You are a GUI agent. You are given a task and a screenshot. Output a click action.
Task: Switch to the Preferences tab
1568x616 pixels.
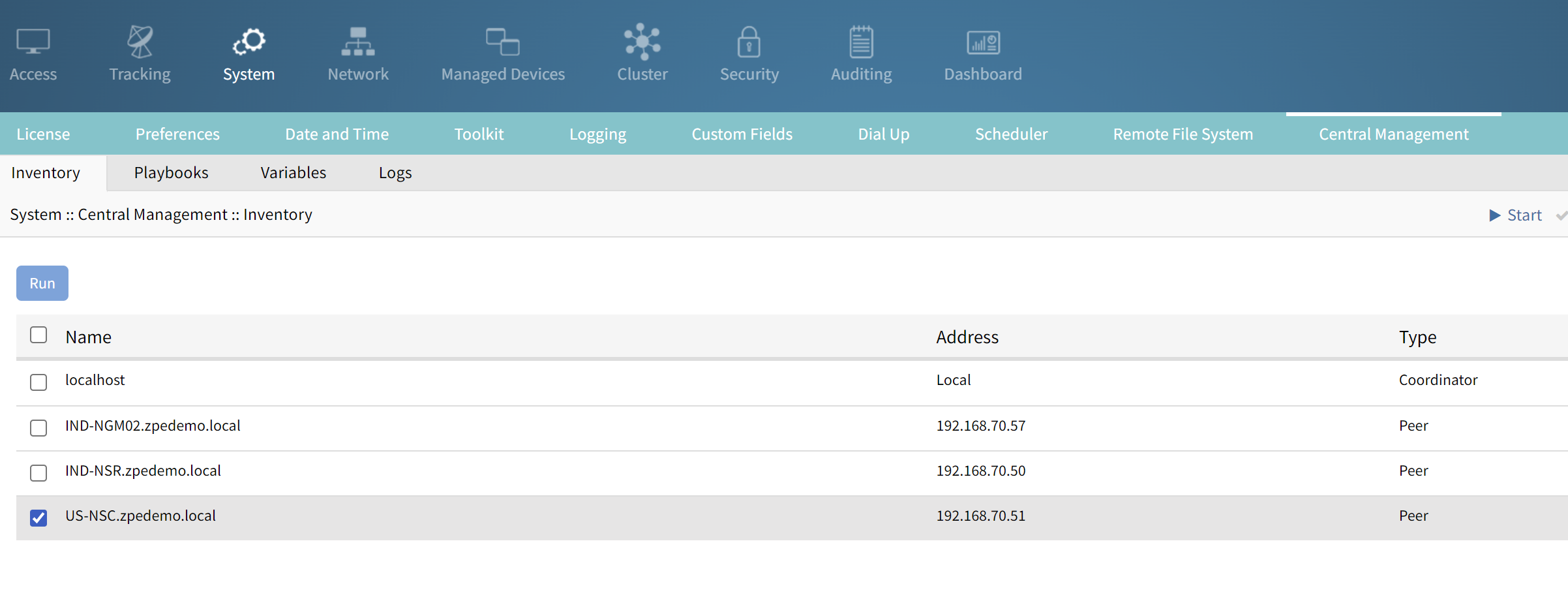coord(177,134)
